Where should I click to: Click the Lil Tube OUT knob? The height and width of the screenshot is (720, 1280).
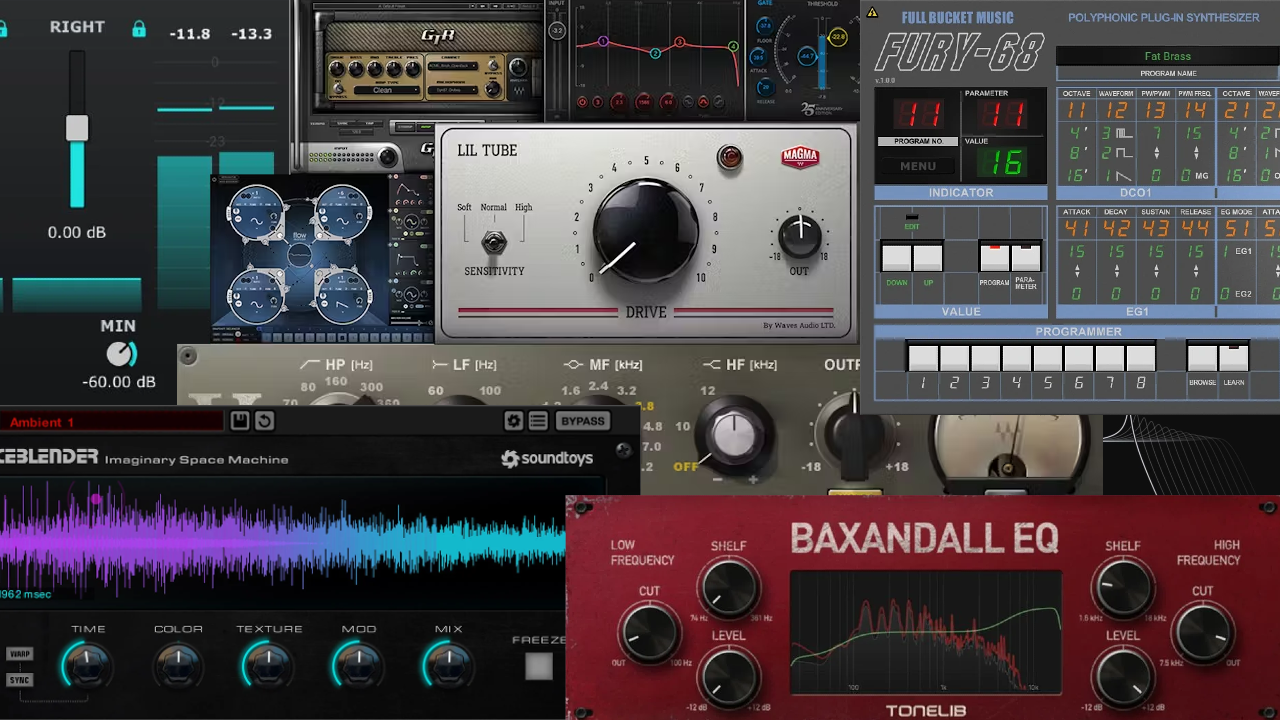pos(800,235)
